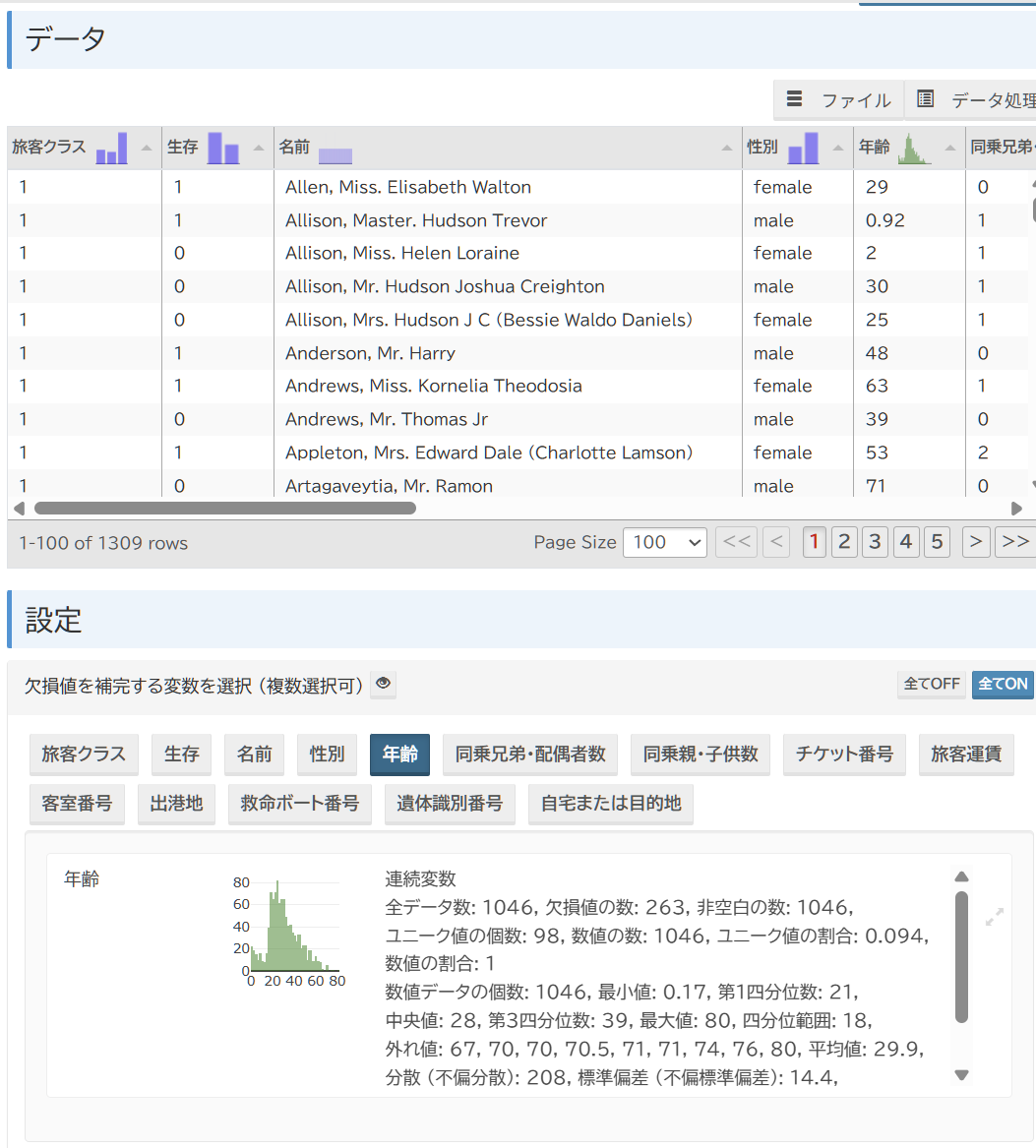Click the table's horizontal scrollbar

[x=225, y=509]
